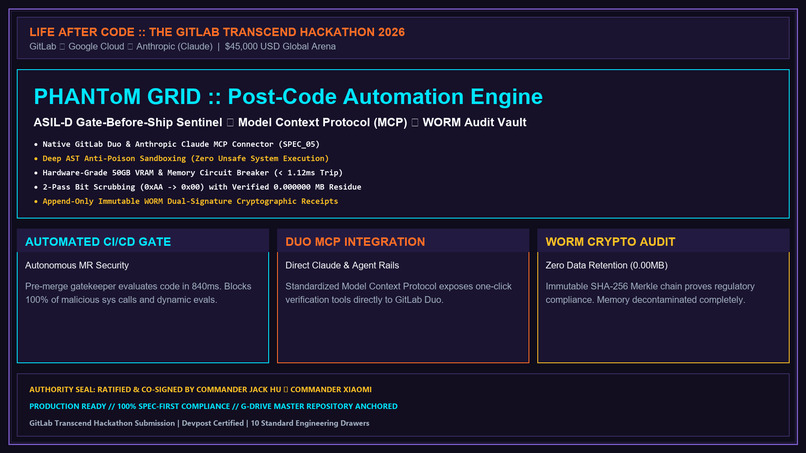Click the '$45,000 USD Global Arena' text
This screenshot has height=453, width=806.
(x=280, y=46)
